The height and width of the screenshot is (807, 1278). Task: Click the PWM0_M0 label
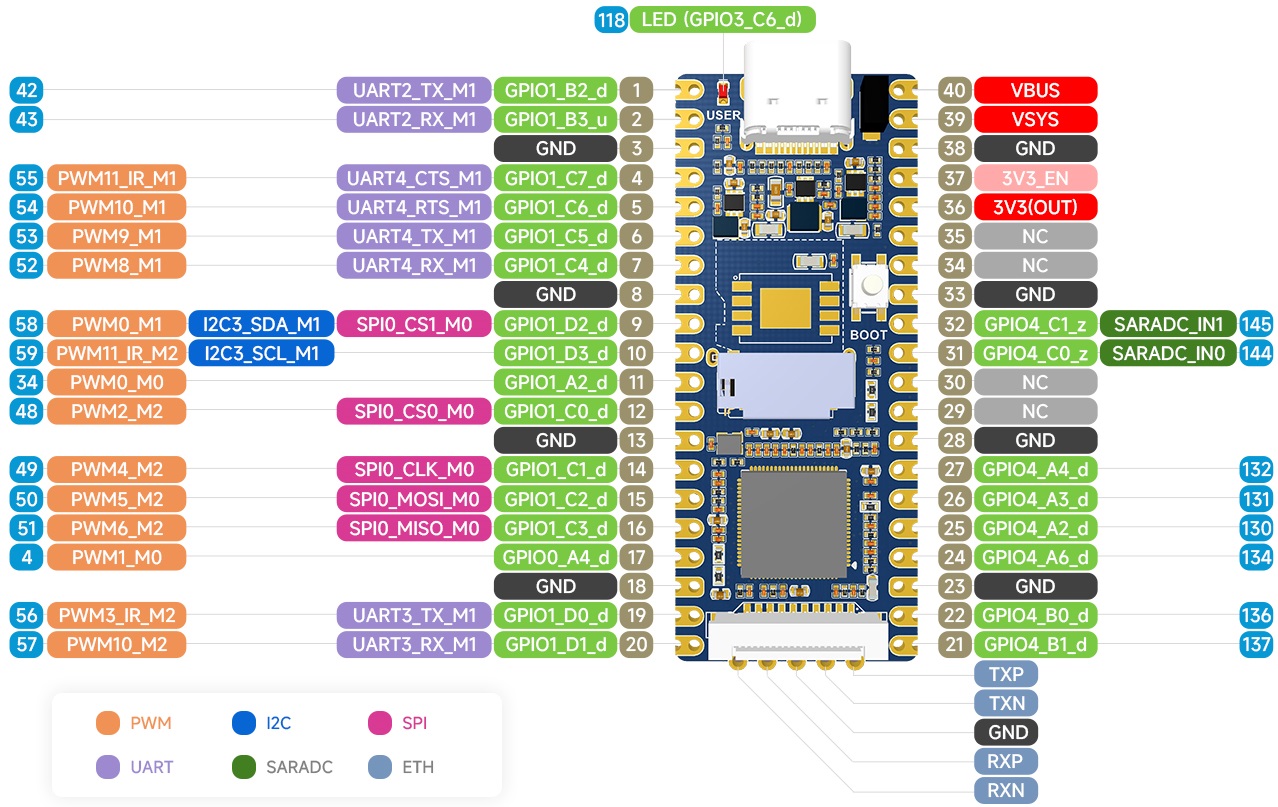click(116, 382)
